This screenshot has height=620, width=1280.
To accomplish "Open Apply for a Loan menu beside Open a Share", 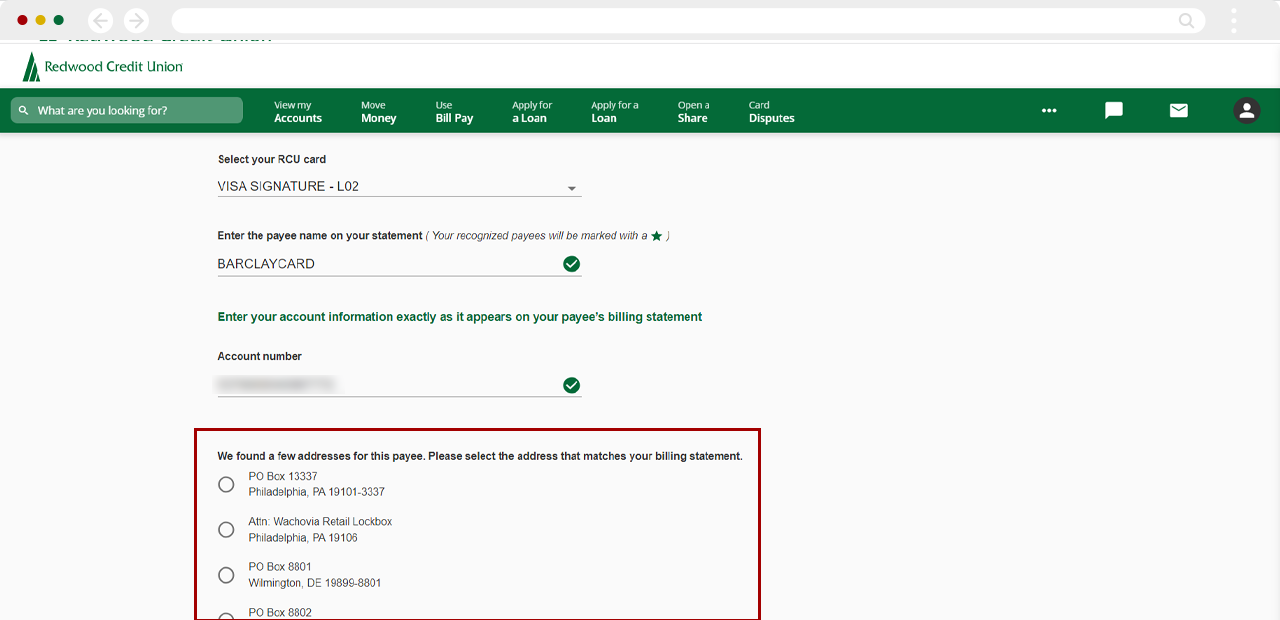I will [614, 111].
